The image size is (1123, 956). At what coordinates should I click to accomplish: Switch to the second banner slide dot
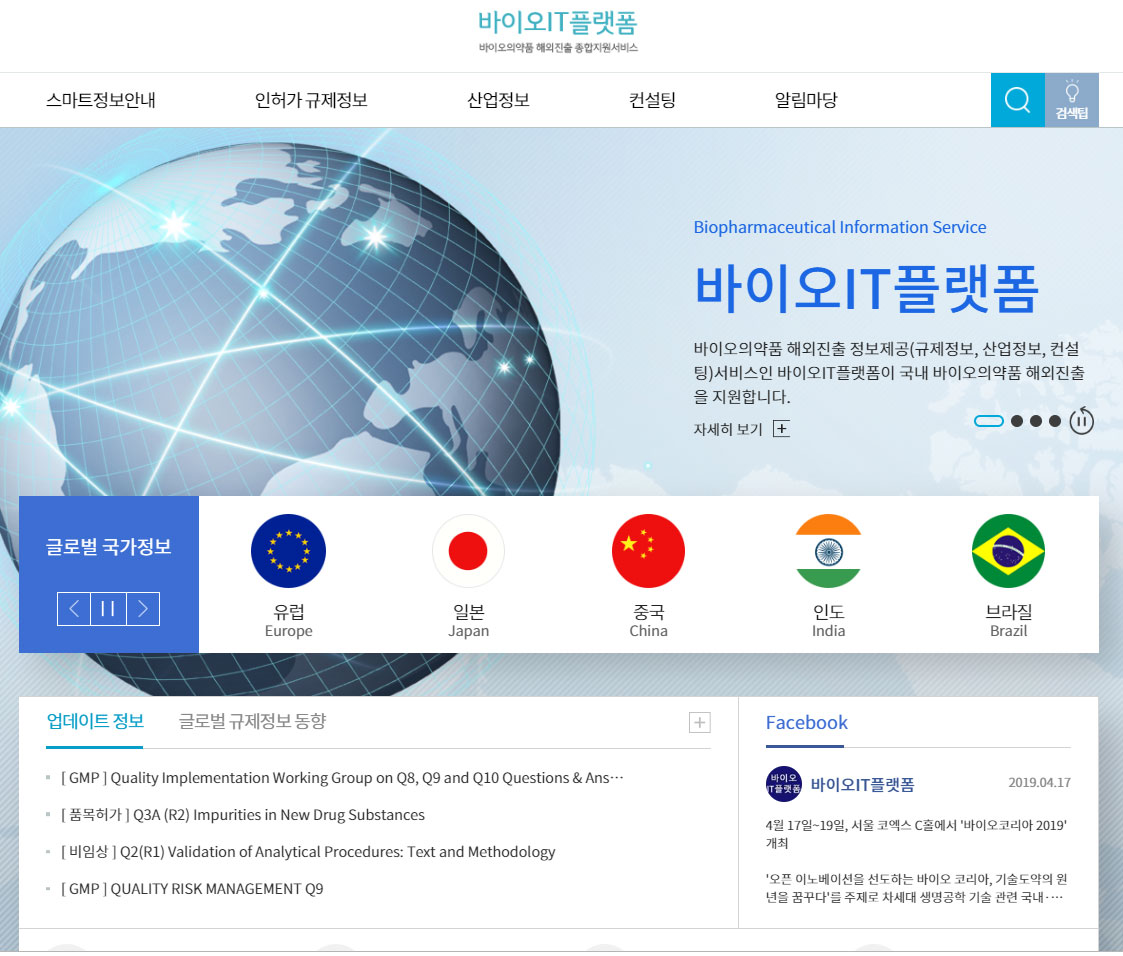(1017, 421)
